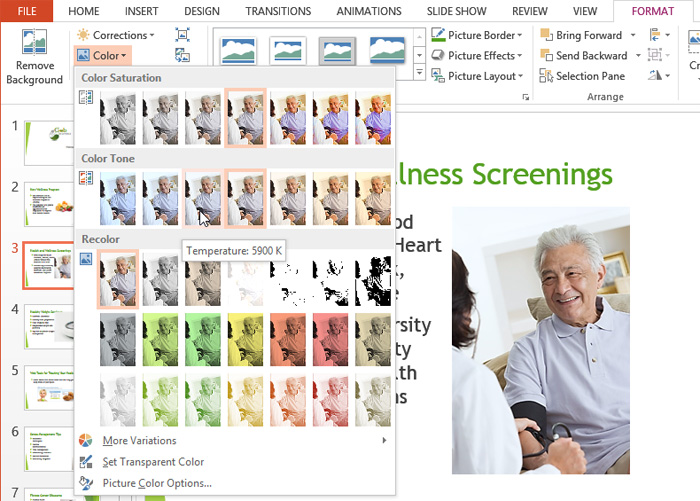This screenshot has height=501, width=700.
Task: Apply the second picture style with white frame
Action: pyautogui.click(x=288, y=51)
